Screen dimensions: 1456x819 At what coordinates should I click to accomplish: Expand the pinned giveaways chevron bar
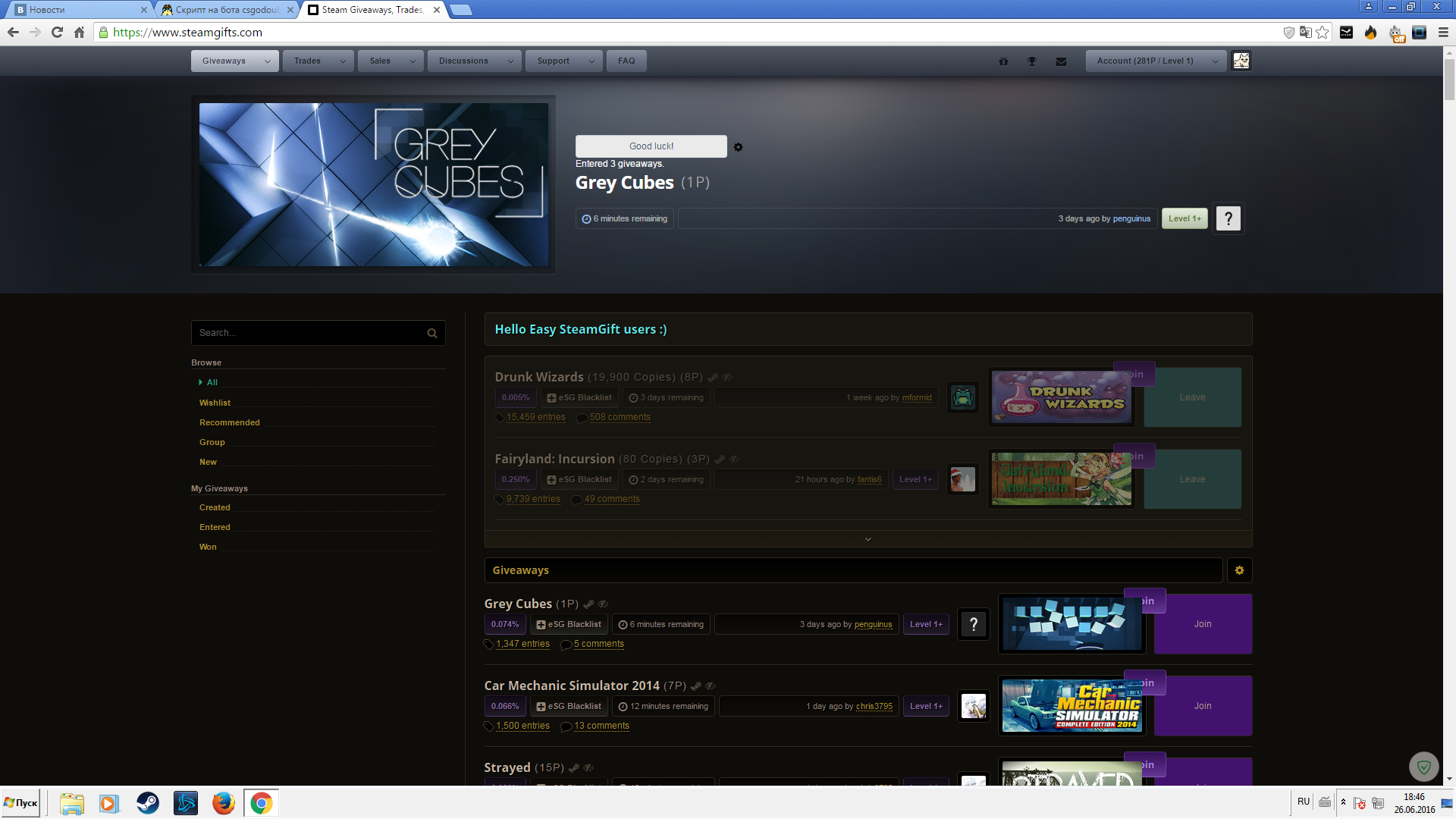pyautogui.click(x=868, y=539)
